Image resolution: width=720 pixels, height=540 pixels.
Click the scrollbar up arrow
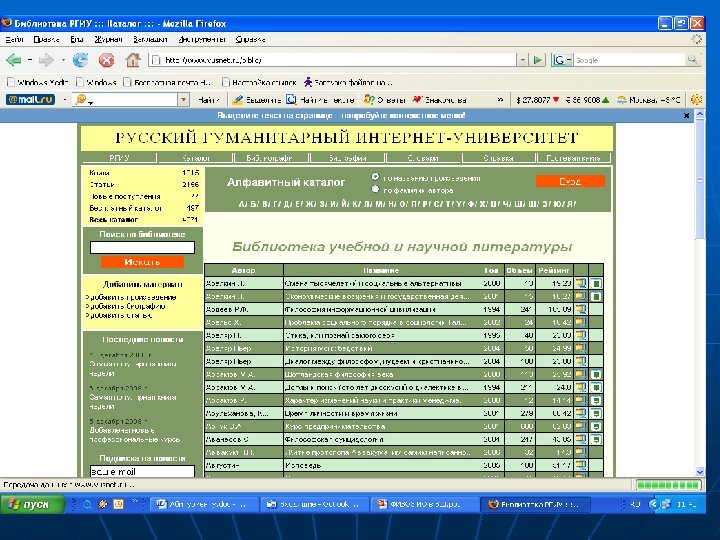click(x=700, y=115)
